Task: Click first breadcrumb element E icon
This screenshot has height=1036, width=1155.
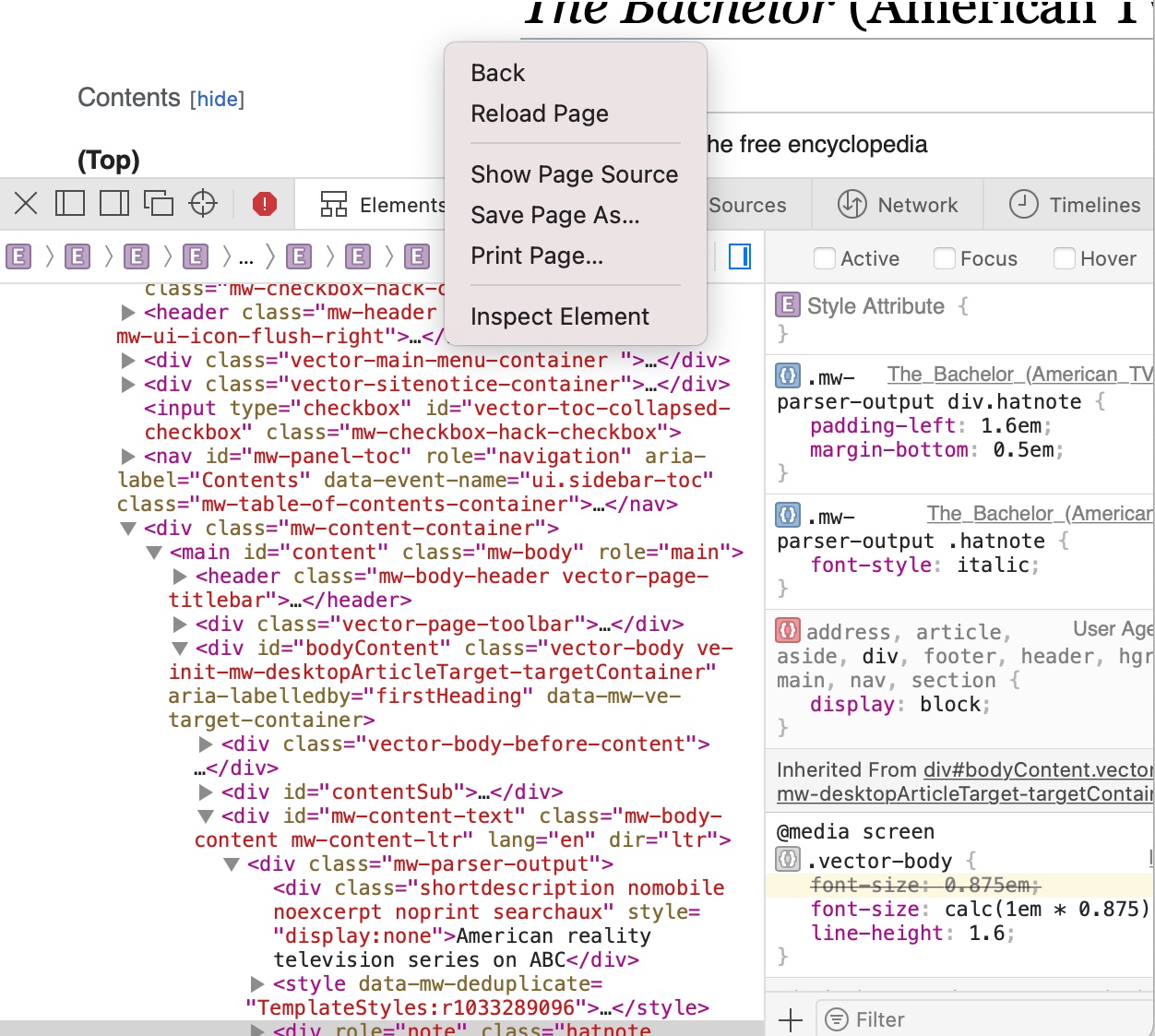Action: [x=18, y=256]
